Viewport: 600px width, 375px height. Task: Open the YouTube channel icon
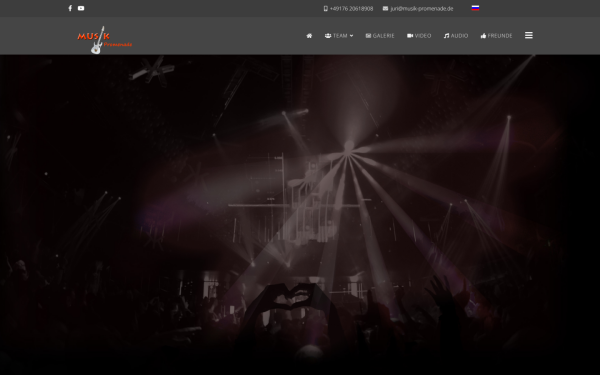81,8
